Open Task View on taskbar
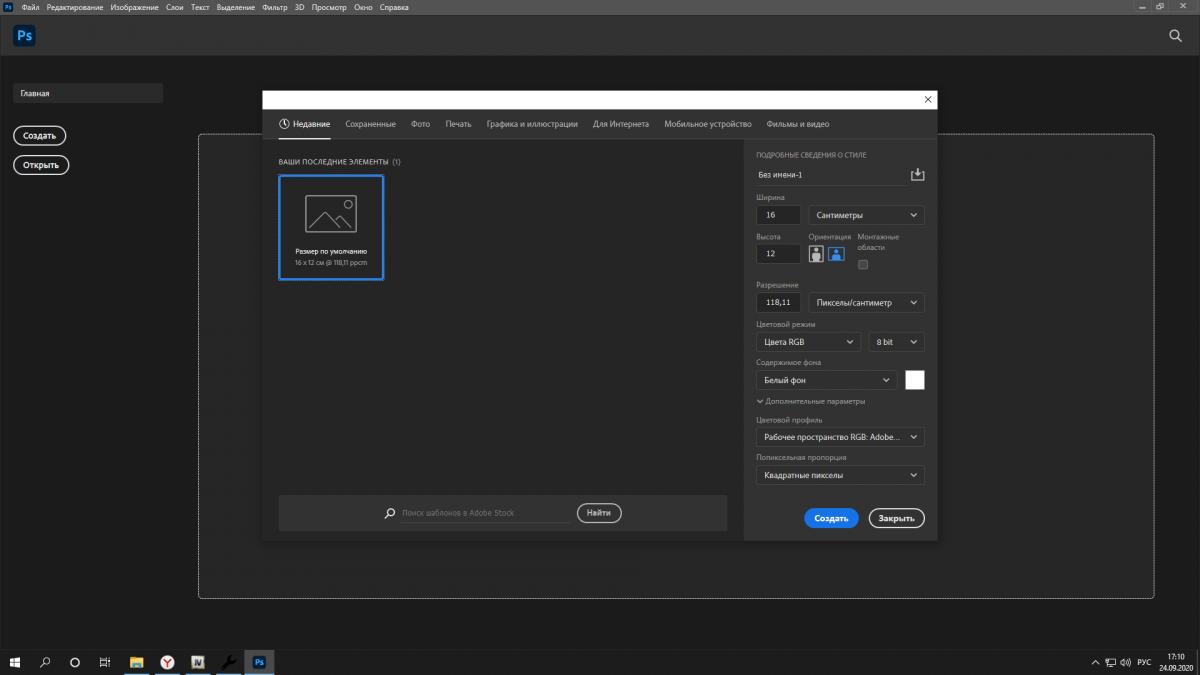This screenshot has width=1200, height=675. pyautogui.click(x=105, y=662)
